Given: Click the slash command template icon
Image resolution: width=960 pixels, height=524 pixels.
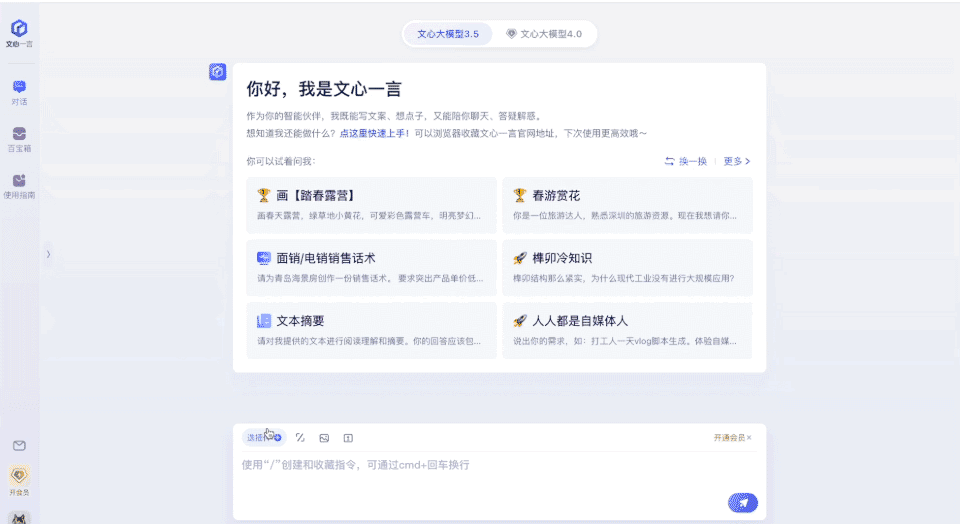Looking at the screenshot, I should click(x=300, y=438).
